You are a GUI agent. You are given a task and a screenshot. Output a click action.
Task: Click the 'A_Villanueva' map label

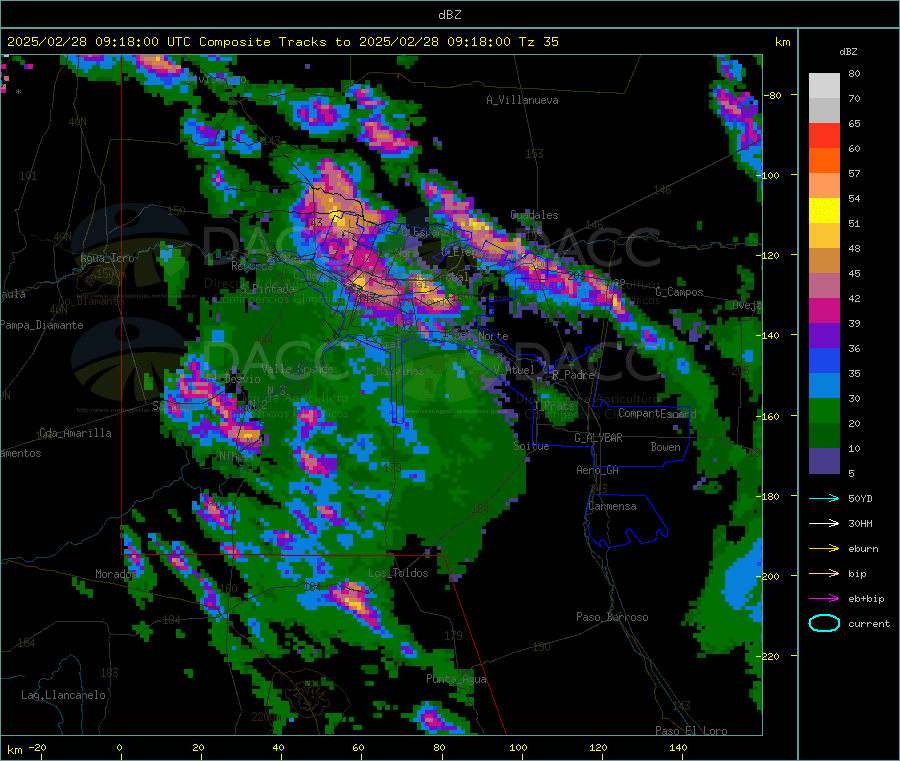(522, 100)
